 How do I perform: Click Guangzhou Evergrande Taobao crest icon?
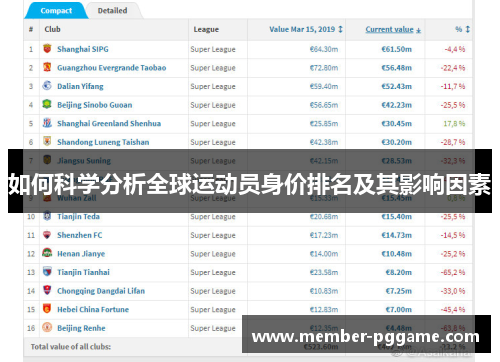coord(47,67)
